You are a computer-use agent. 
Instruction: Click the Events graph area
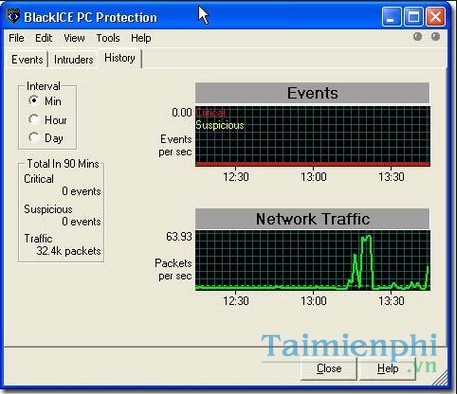click(x=313, y=136)
